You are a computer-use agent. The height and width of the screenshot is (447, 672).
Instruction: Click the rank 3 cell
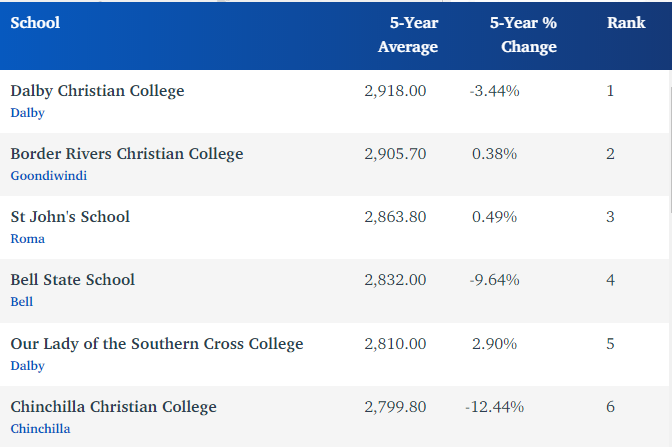click(x=610, y=217)
